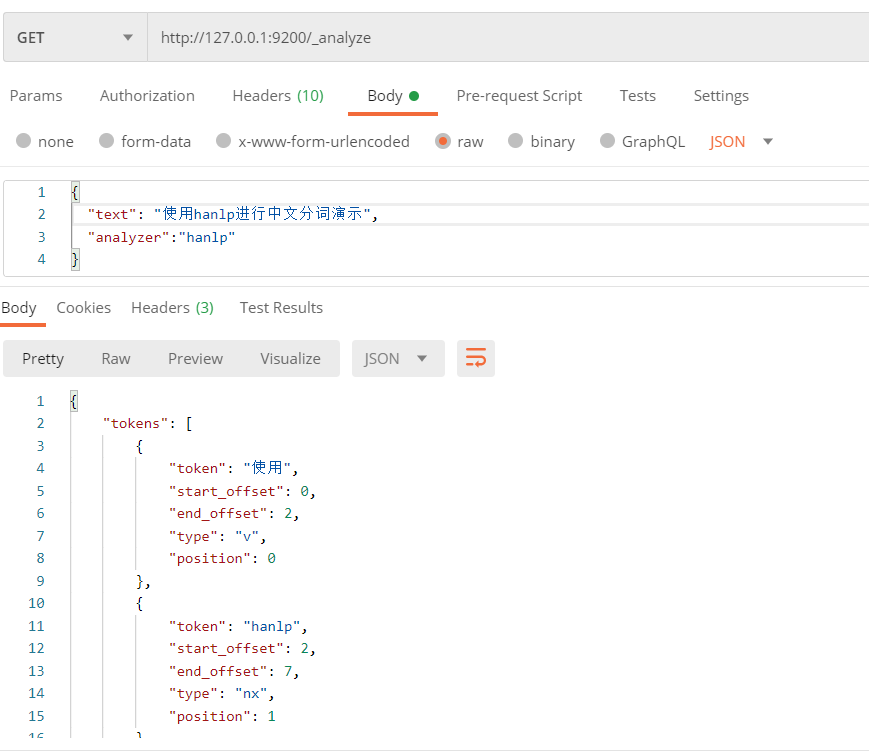Open the Pre-request Script tab
The image size is (869, 754).
tap(519, 95)
